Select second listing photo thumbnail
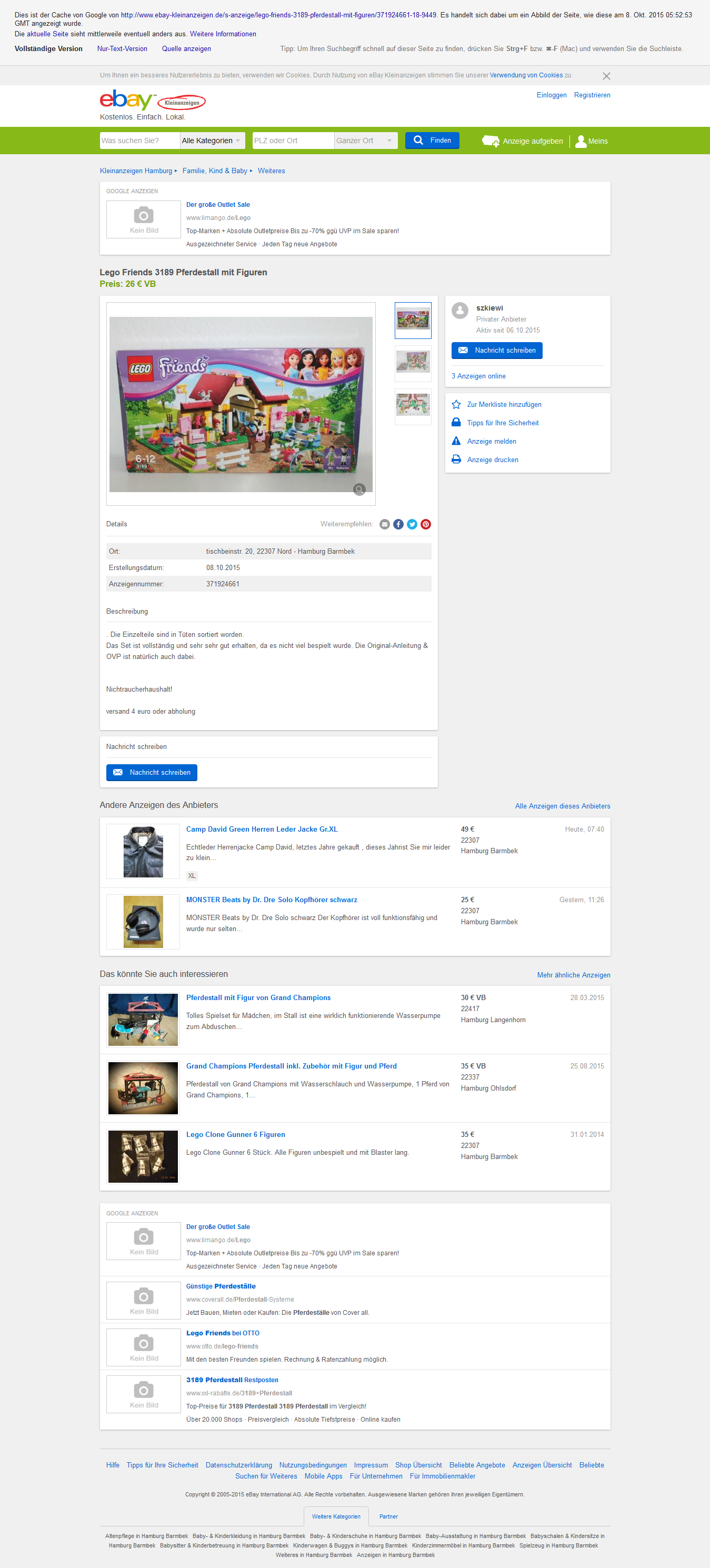Image resolution: width=710 pixels, height=1568 pixels. pyautogui.click(x=413, y=363)
